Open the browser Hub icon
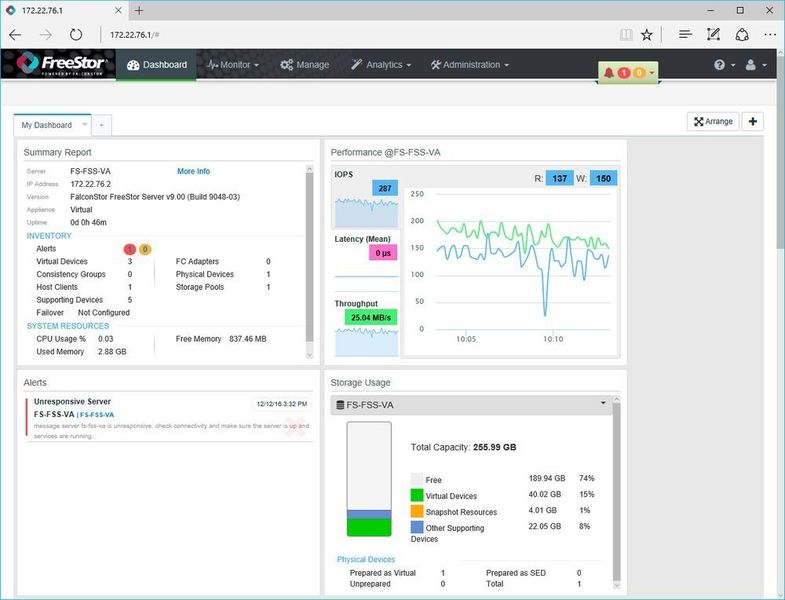This screenshot has height=600, width=785. [x=685, y=35]
